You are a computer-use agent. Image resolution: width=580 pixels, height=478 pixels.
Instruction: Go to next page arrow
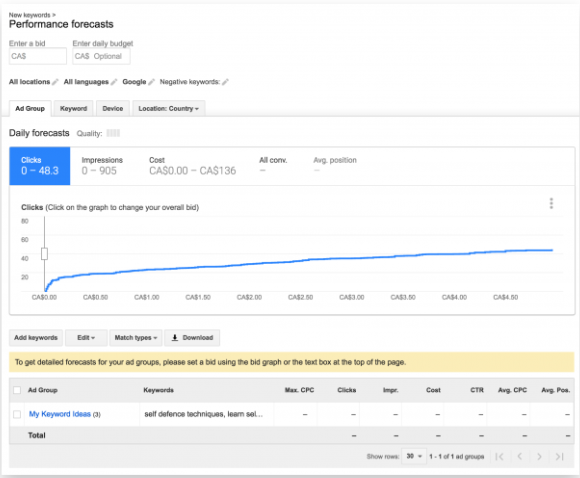[539, 457]
